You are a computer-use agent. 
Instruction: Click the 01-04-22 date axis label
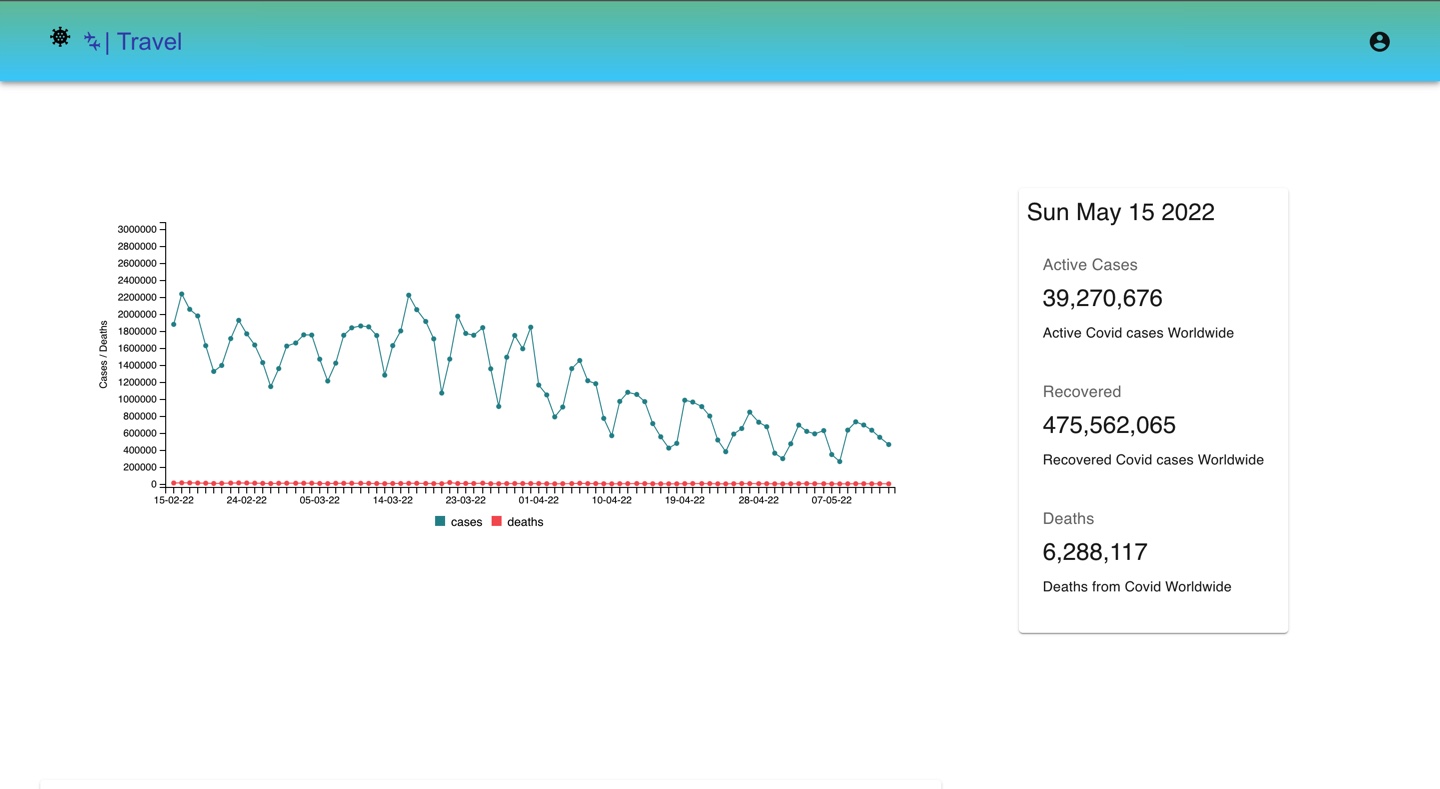(538, 501)
